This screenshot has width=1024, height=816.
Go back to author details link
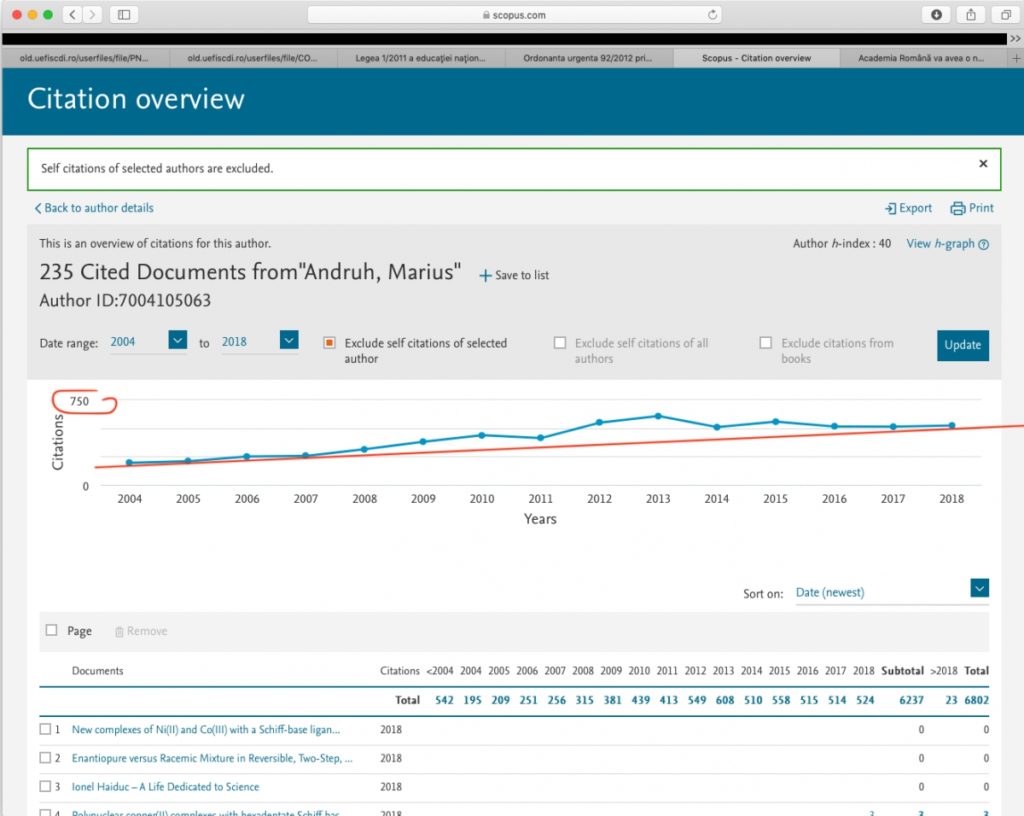tap(94, 208)
